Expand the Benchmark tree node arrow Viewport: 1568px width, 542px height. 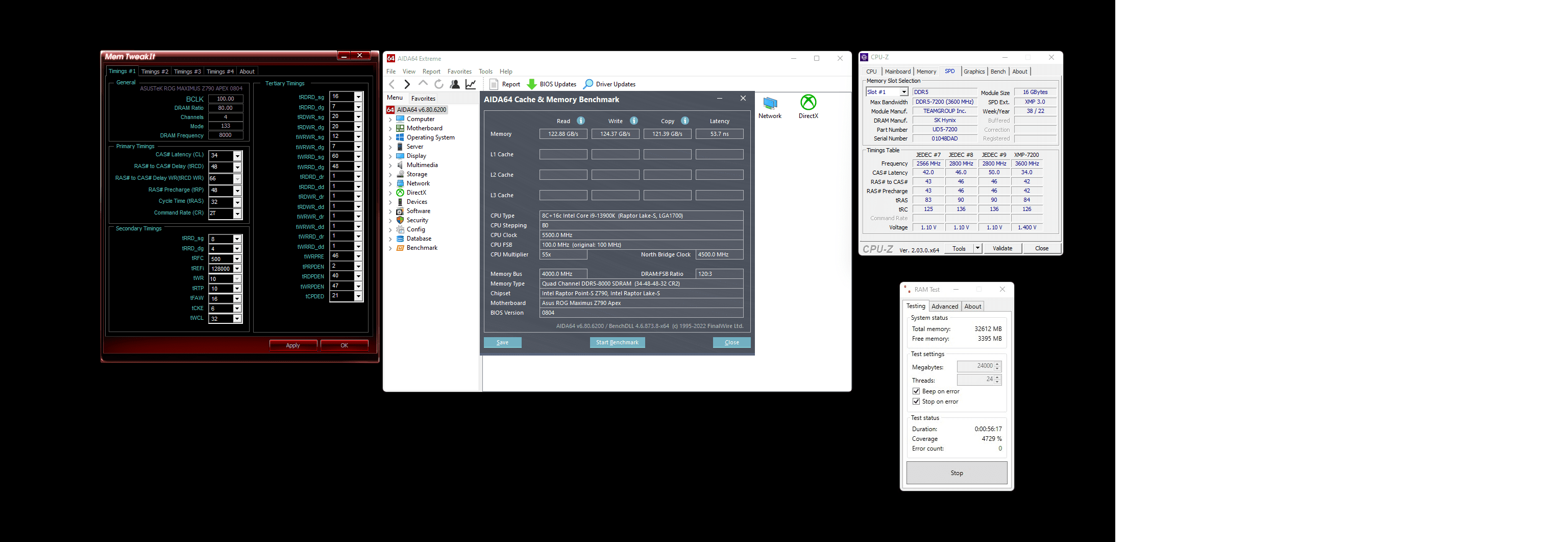[390, 248]
